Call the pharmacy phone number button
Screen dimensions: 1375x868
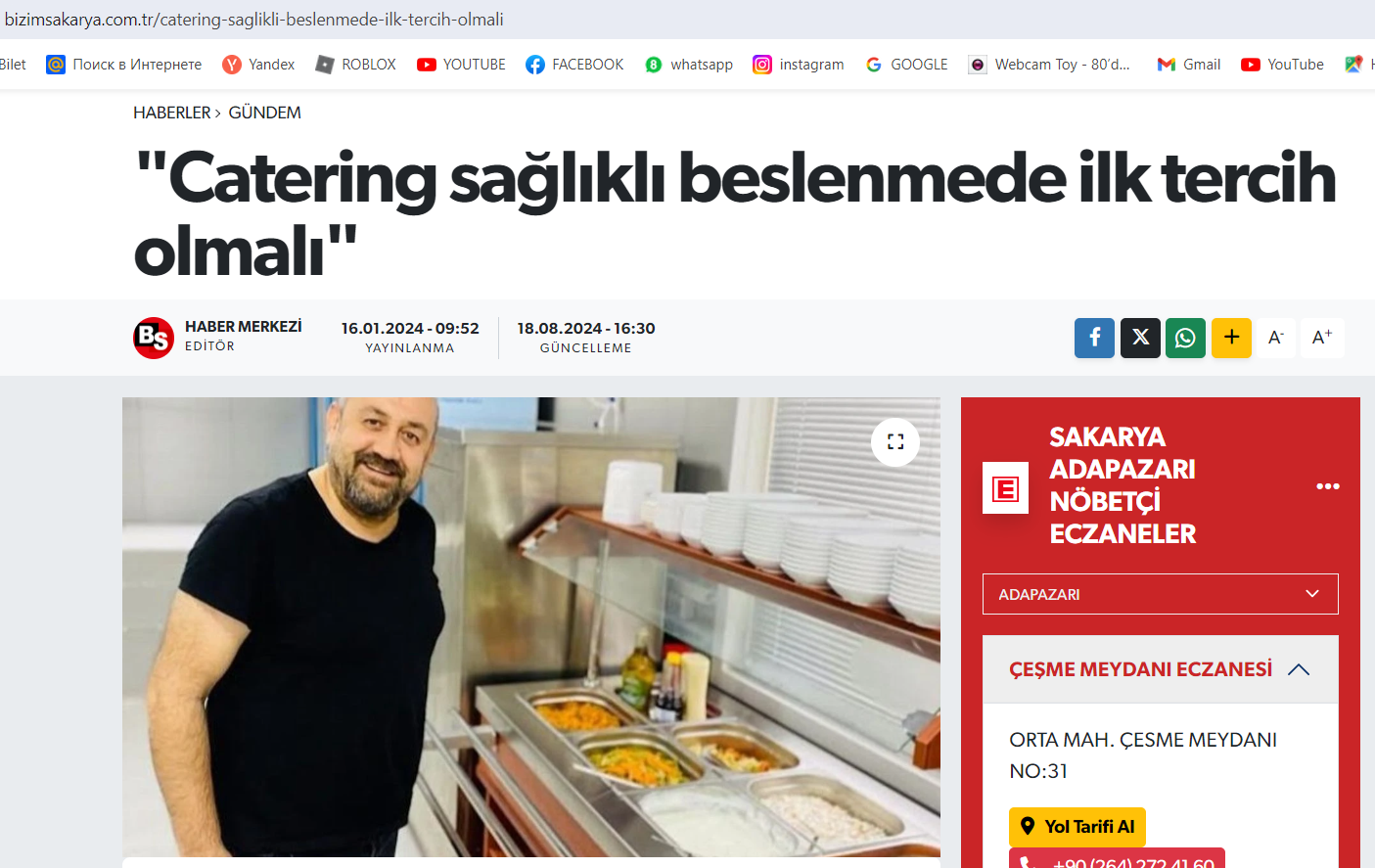coord(1117,859)
